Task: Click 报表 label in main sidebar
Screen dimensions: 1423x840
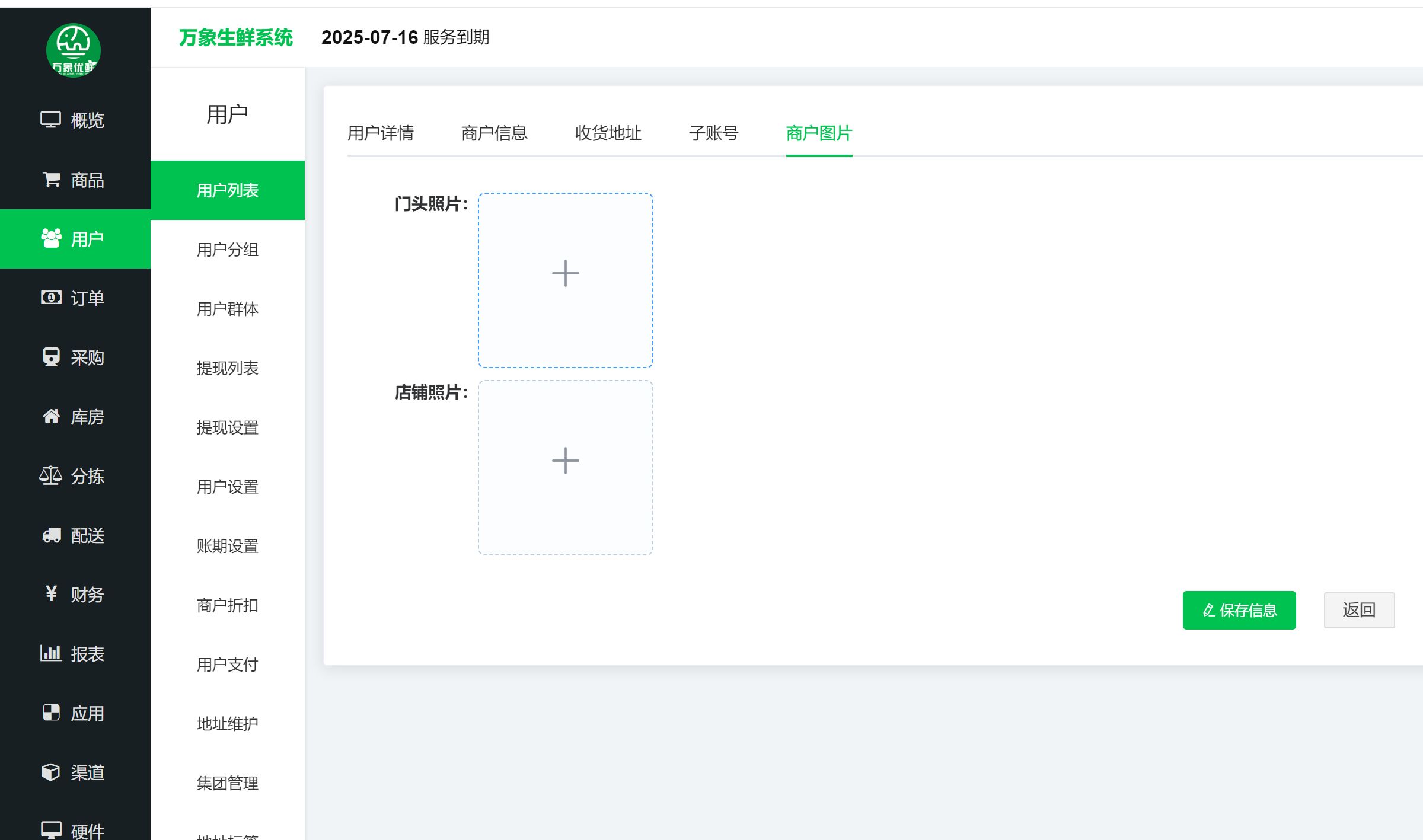Action: 88,654
